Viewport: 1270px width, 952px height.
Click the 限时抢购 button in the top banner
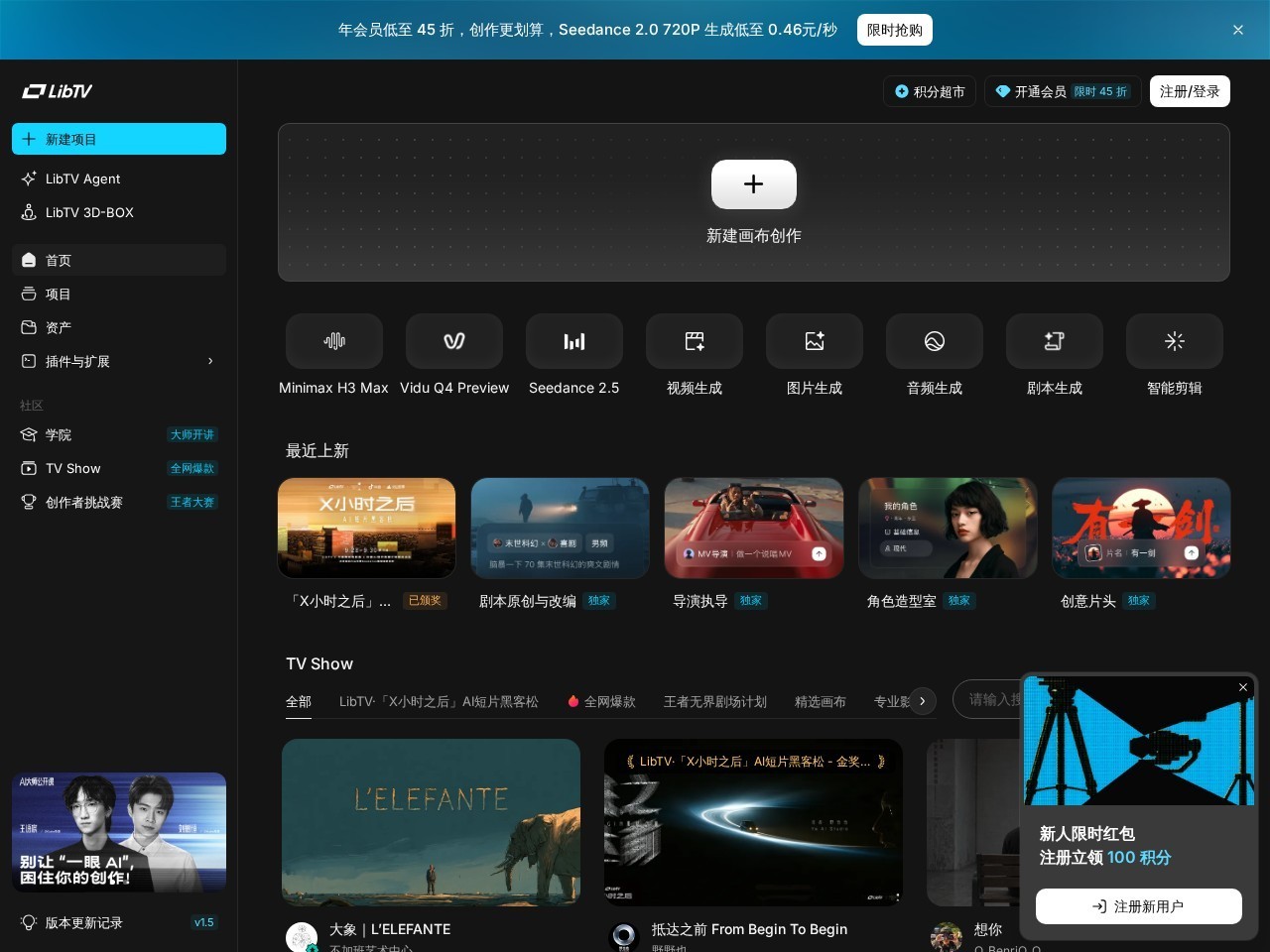click(894, 30)
